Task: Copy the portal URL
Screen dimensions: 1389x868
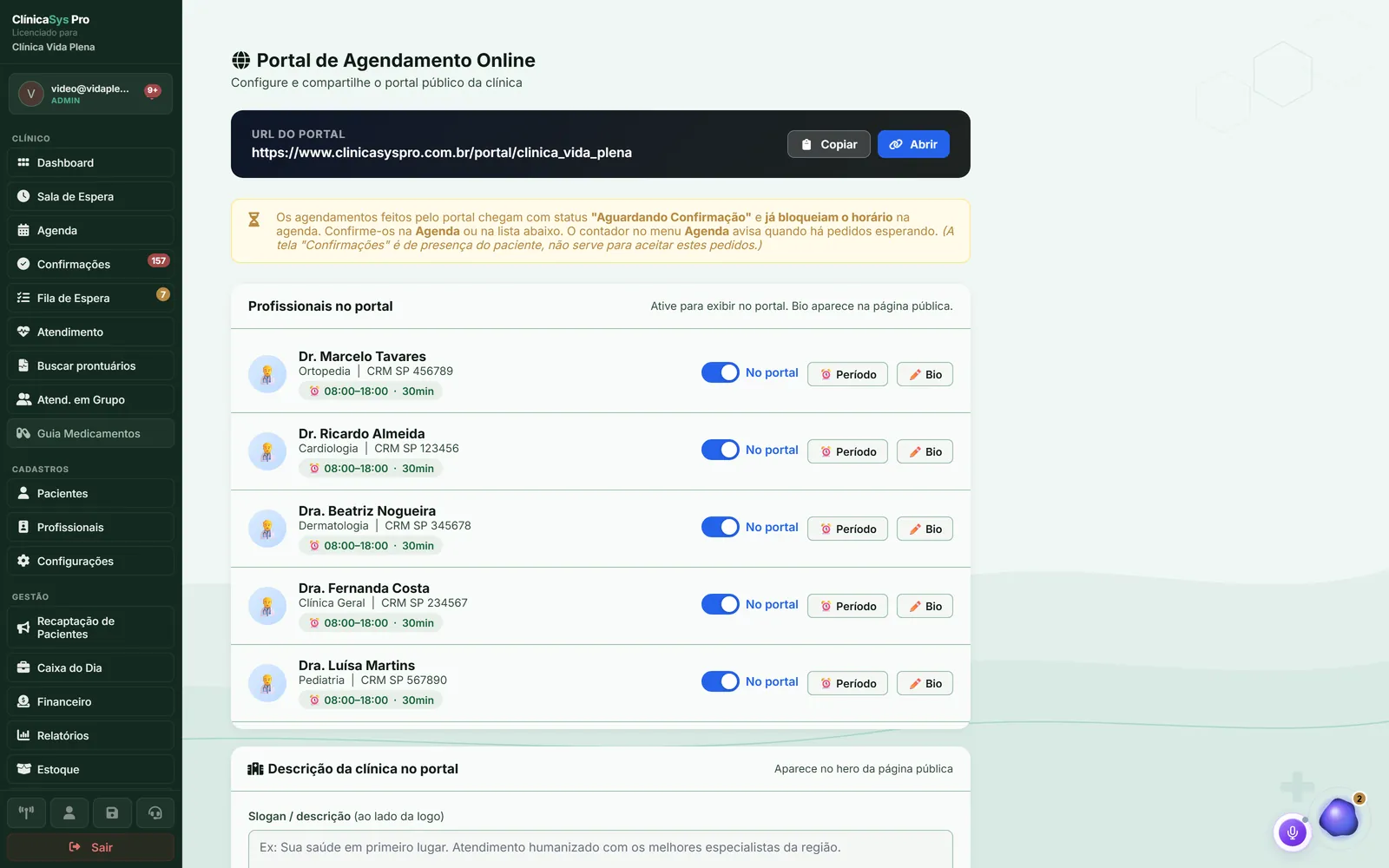Action: point(829,144)
